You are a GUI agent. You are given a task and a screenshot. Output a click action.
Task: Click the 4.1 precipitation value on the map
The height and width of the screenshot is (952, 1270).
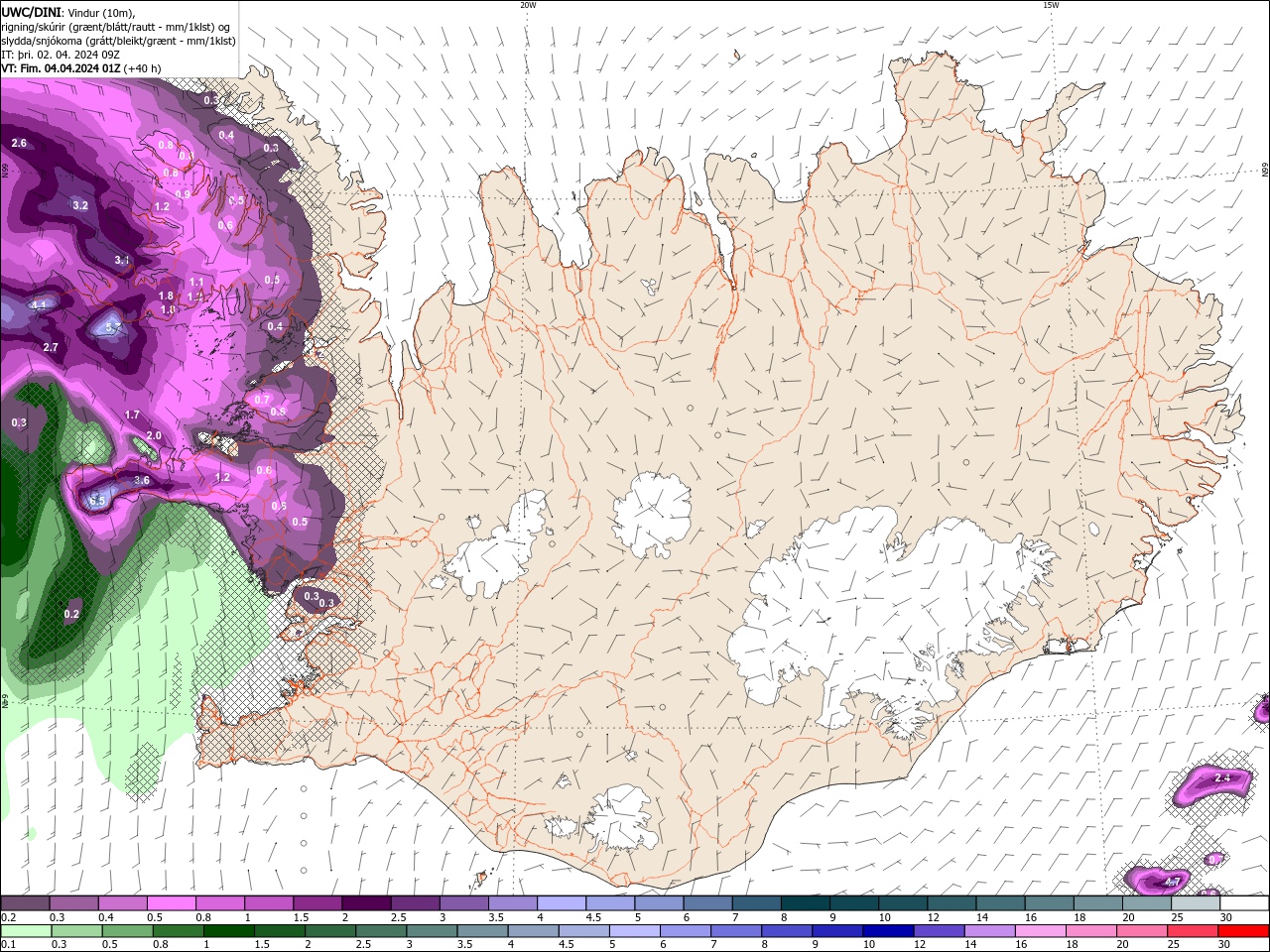point(40,305)
